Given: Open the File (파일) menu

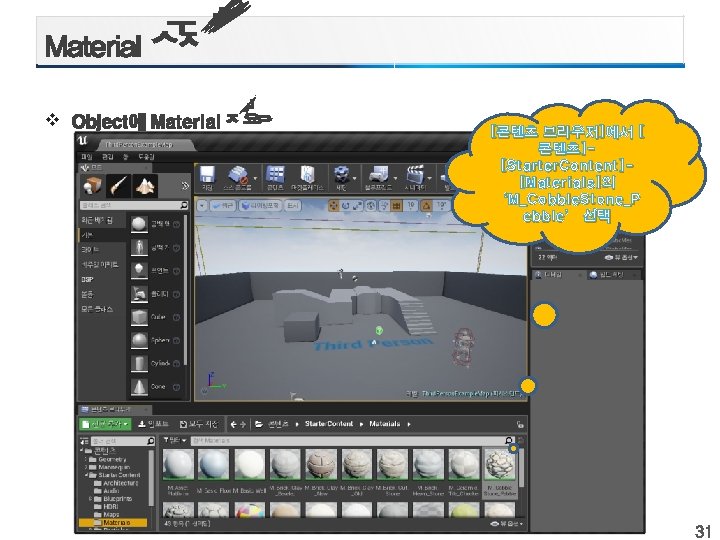Looking at the screenshot, I should tap(87, 157).
